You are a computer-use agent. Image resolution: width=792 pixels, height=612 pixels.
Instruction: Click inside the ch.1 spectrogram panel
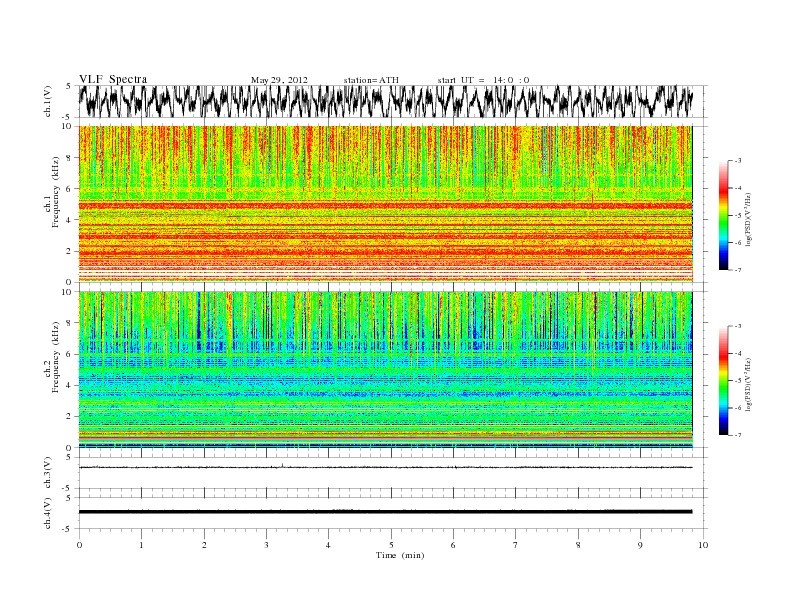(385, 204)
